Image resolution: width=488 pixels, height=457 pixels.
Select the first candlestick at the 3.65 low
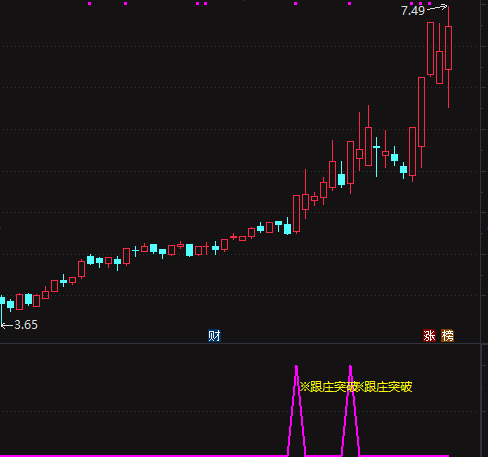point(2,310)
